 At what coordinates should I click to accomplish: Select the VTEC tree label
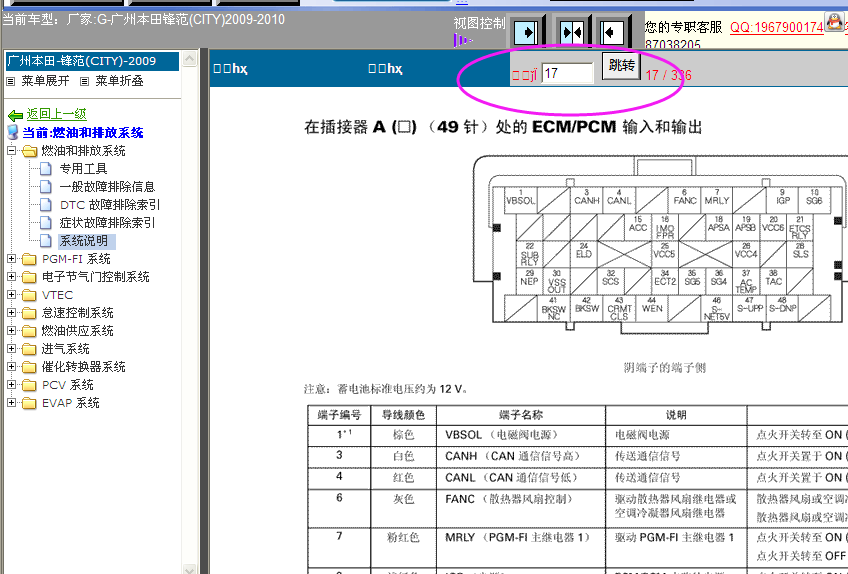coord(57,295)
